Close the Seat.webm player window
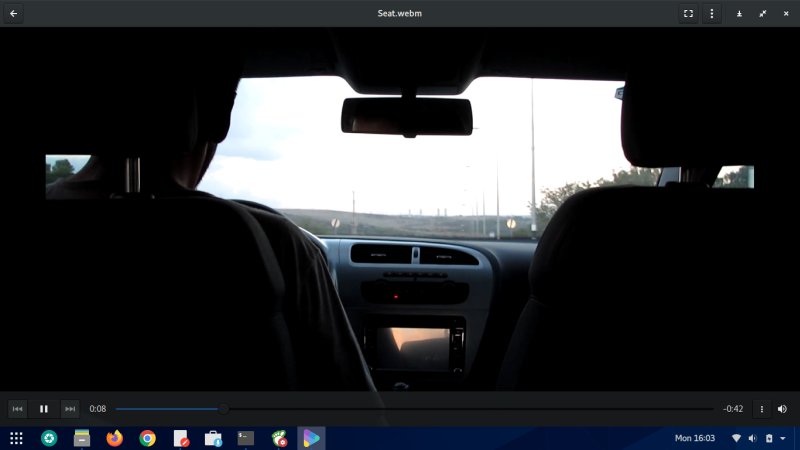This screenshot has height=450, width=800. point(786,14)
